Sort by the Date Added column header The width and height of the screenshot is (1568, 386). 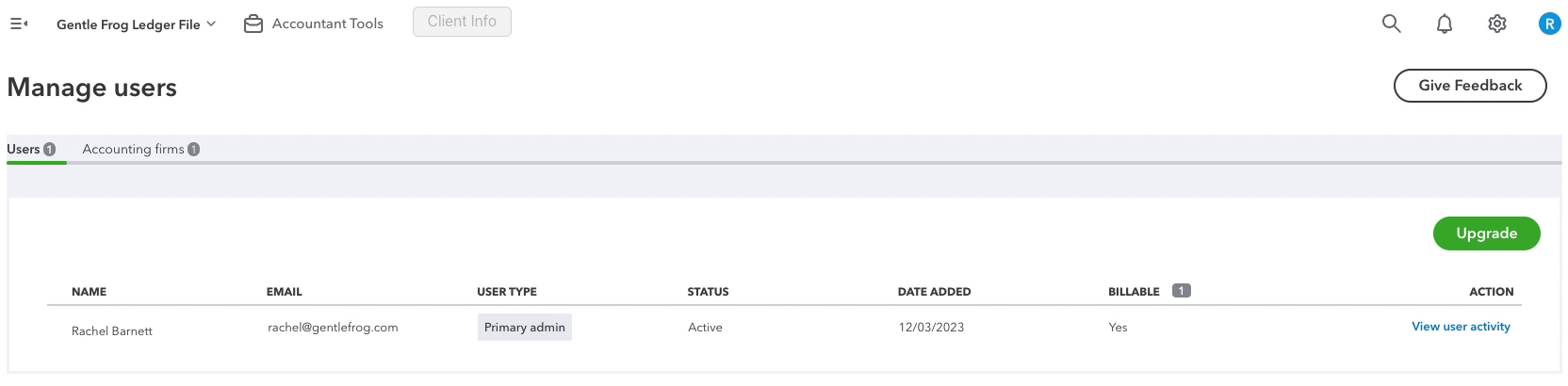pyautogui.click(x=934, y=292)
